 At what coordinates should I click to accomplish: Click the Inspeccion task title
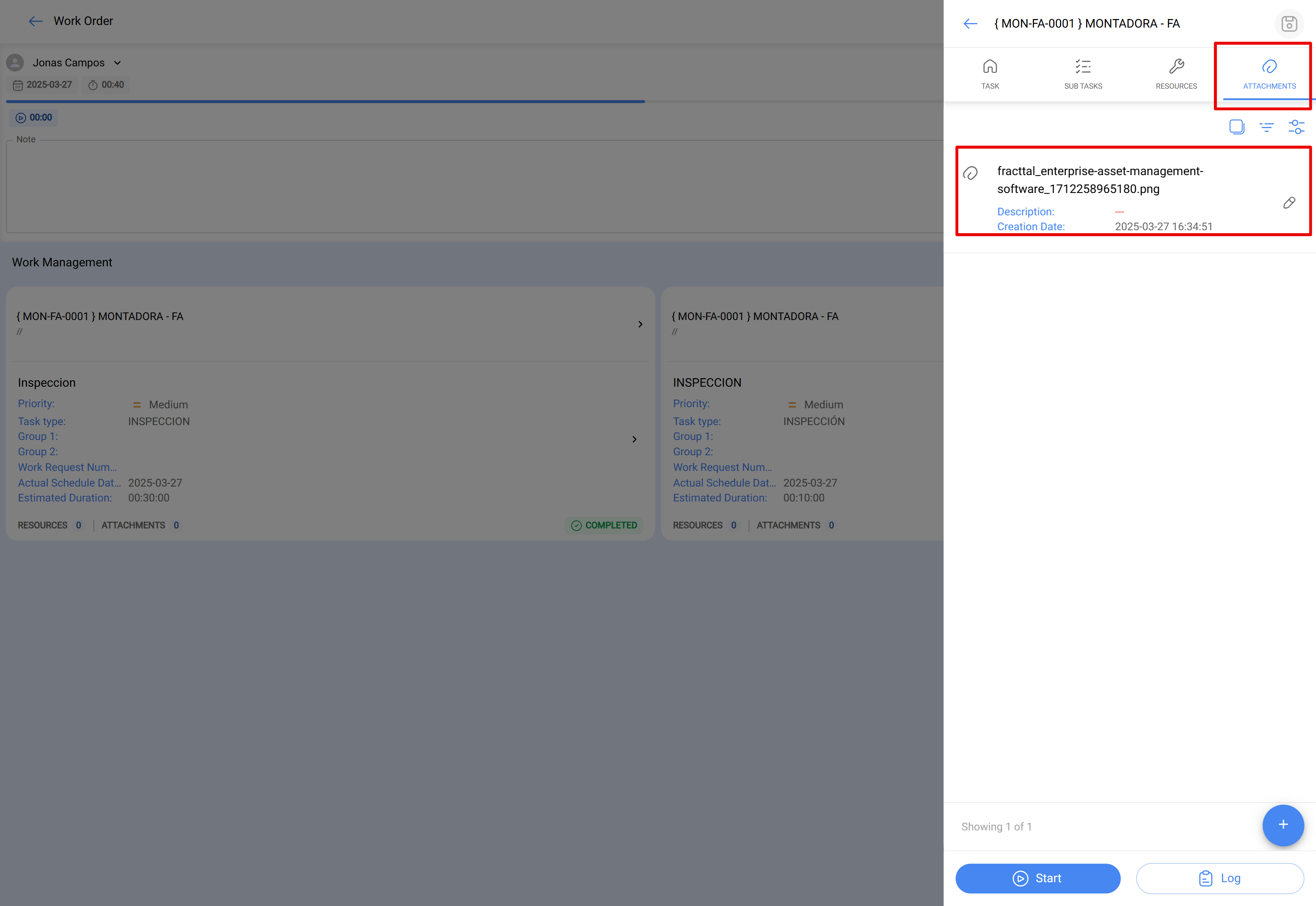(x=47, y=383)
